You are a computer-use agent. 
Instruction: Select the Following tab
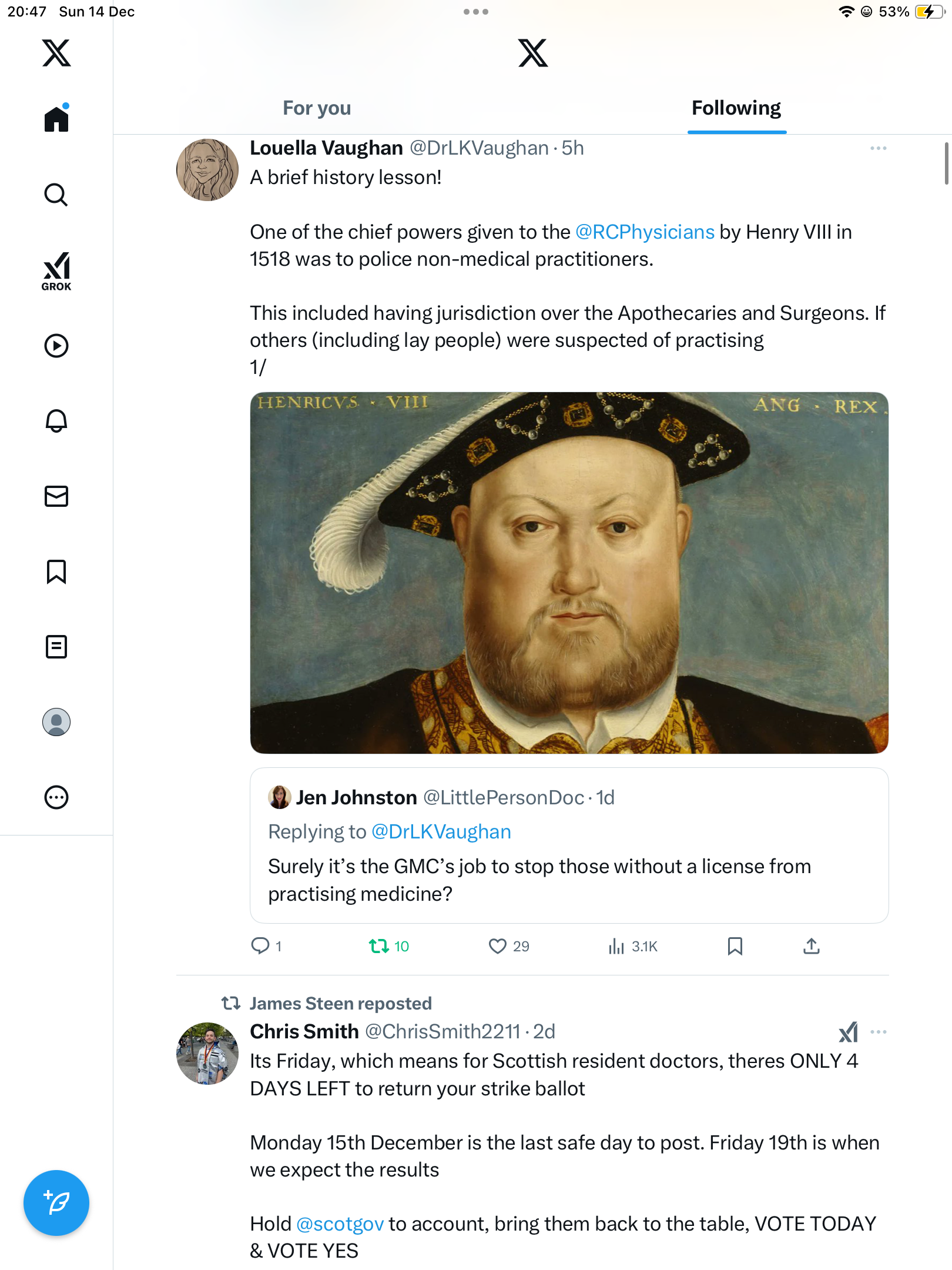pos(736,108)
